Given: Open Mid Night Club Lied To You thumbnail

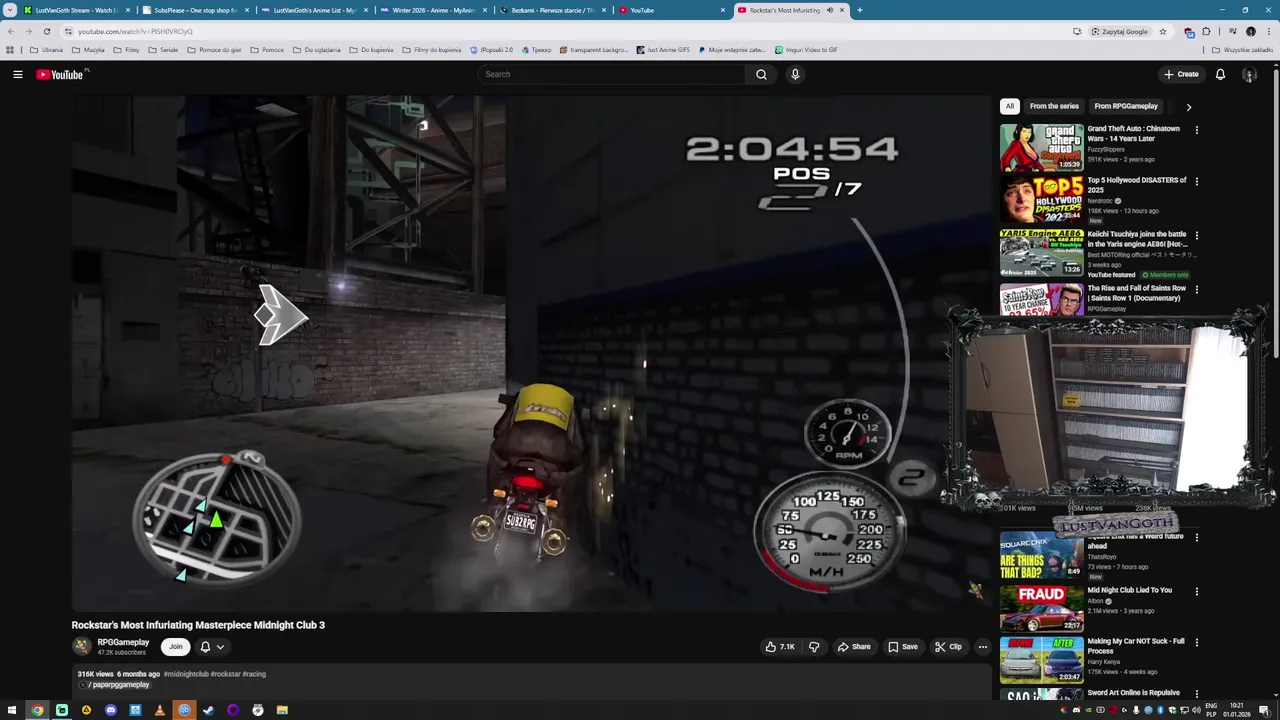Looking at the screenshot, I should [x=1041, y=609].
